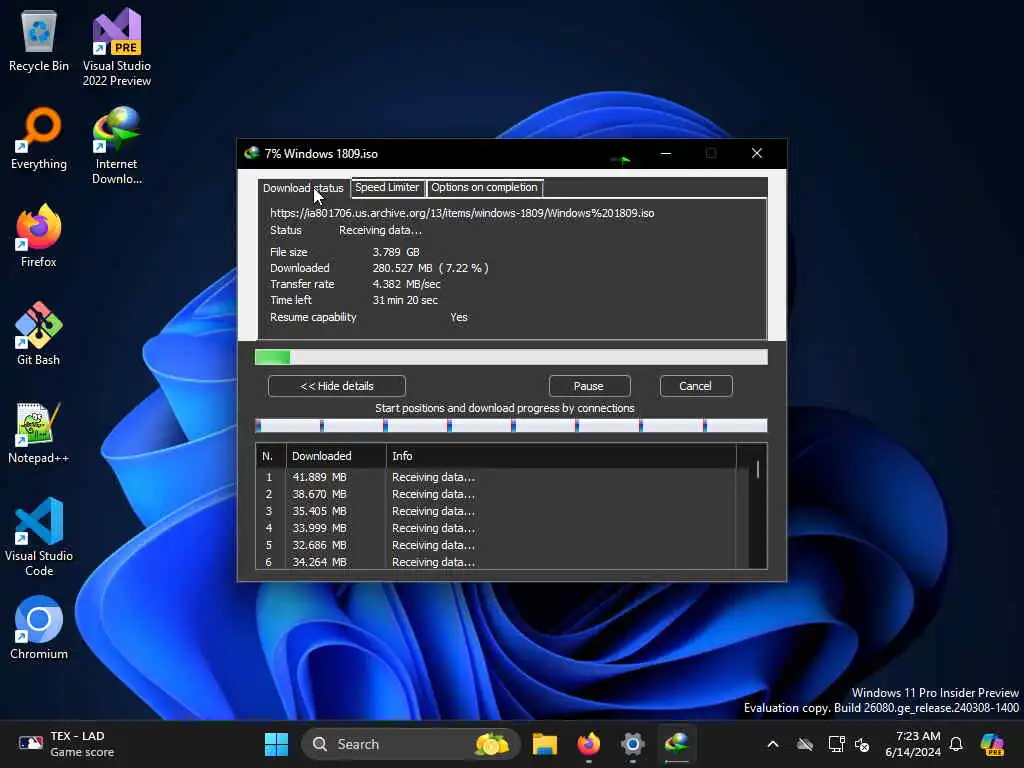Screen dimensions: 1024x768
Task: Click the 3.789 GB file size value
Action: pyautogui.click(x=396, y=252)
